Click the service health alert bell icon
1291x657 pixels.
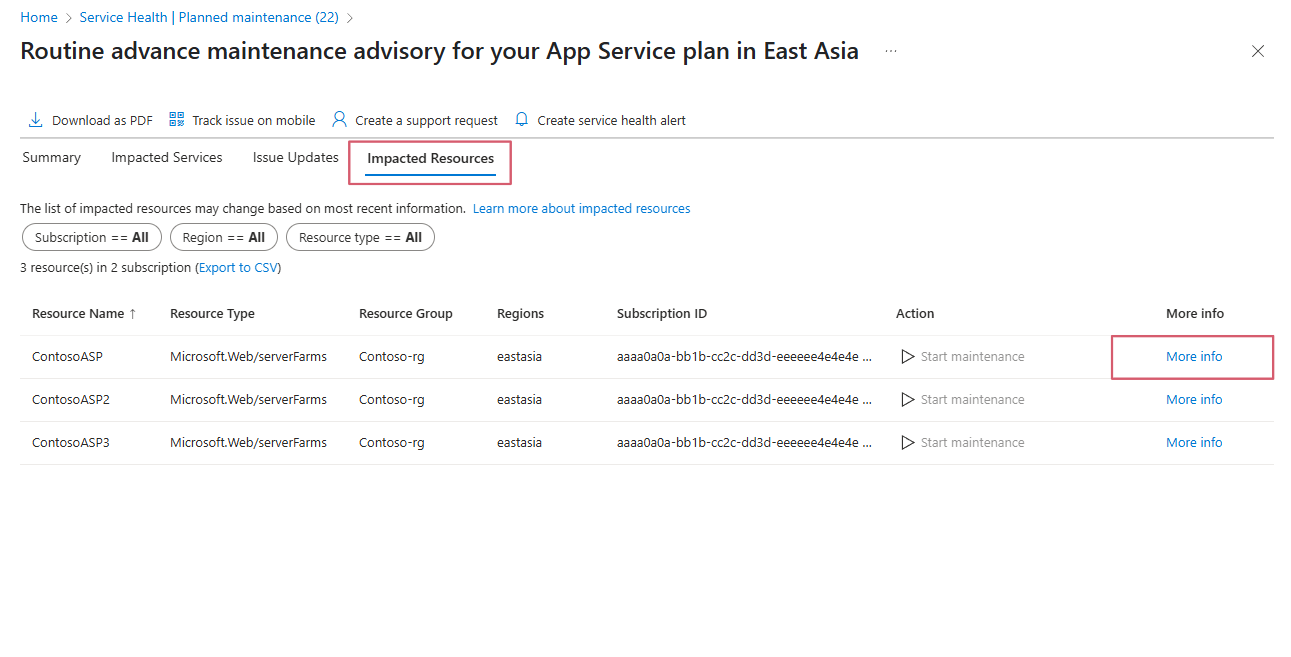521,120
